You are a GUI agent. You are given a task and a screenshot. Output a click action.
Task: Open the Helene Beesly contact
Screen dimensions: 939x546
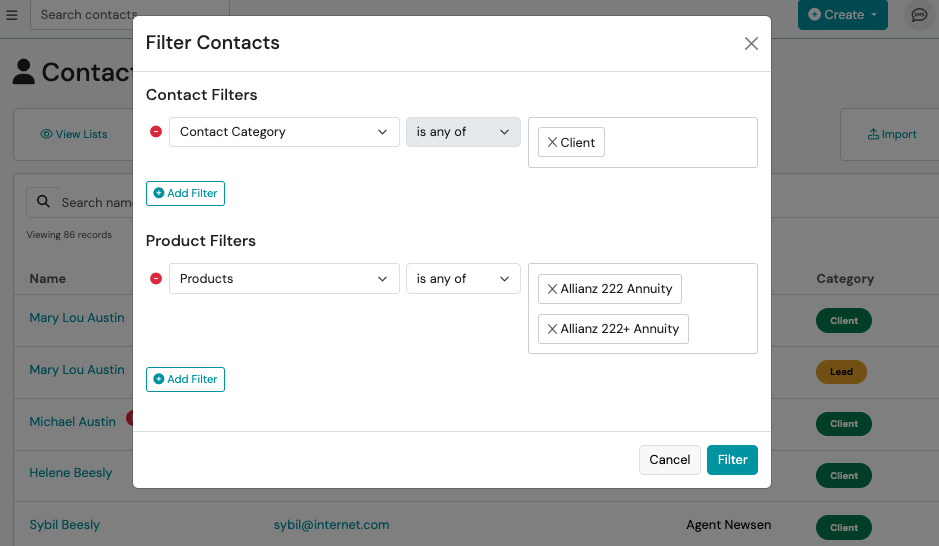click(71, 473)
